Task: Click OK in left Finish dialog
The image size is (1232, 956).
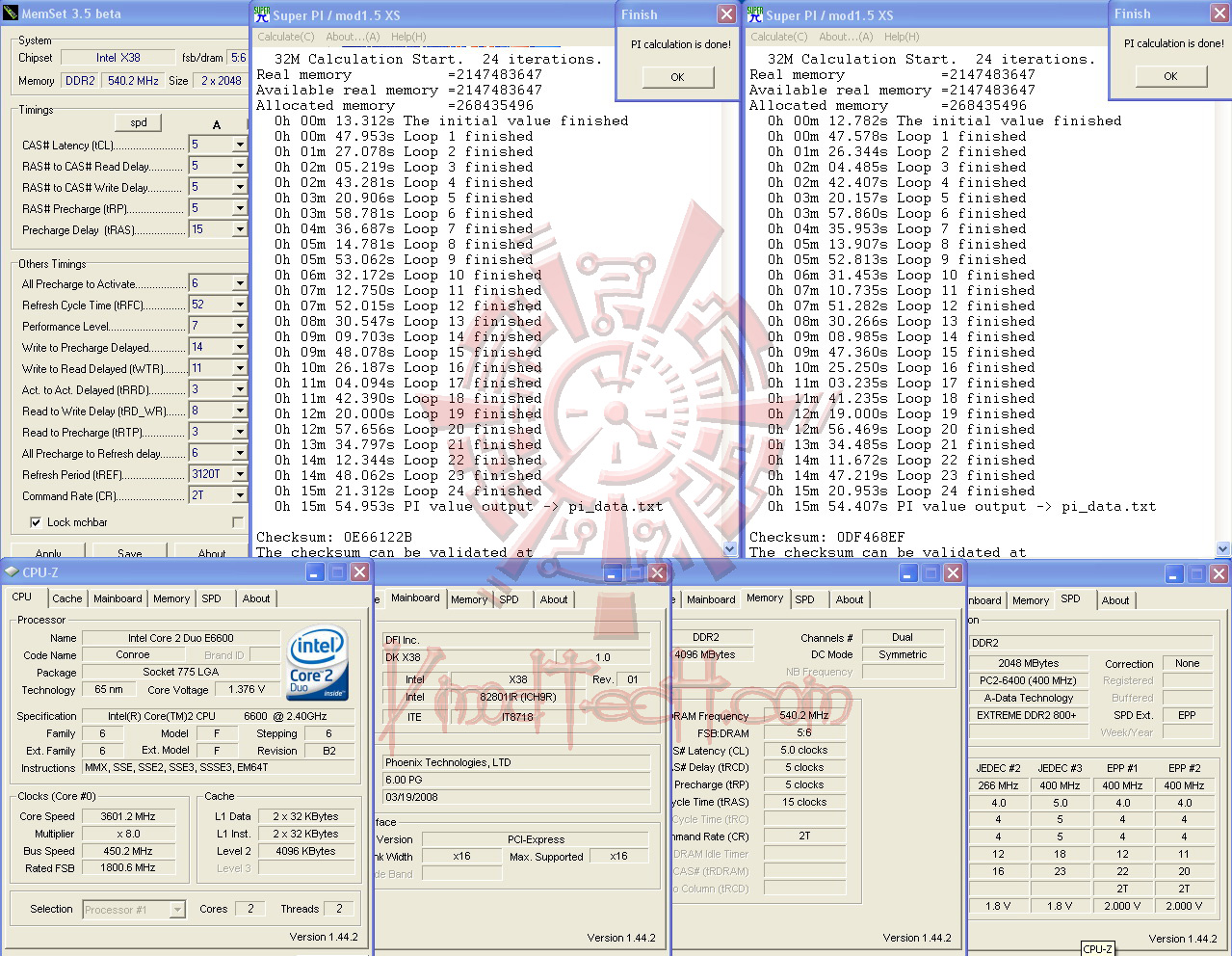Action: [677, 77]
